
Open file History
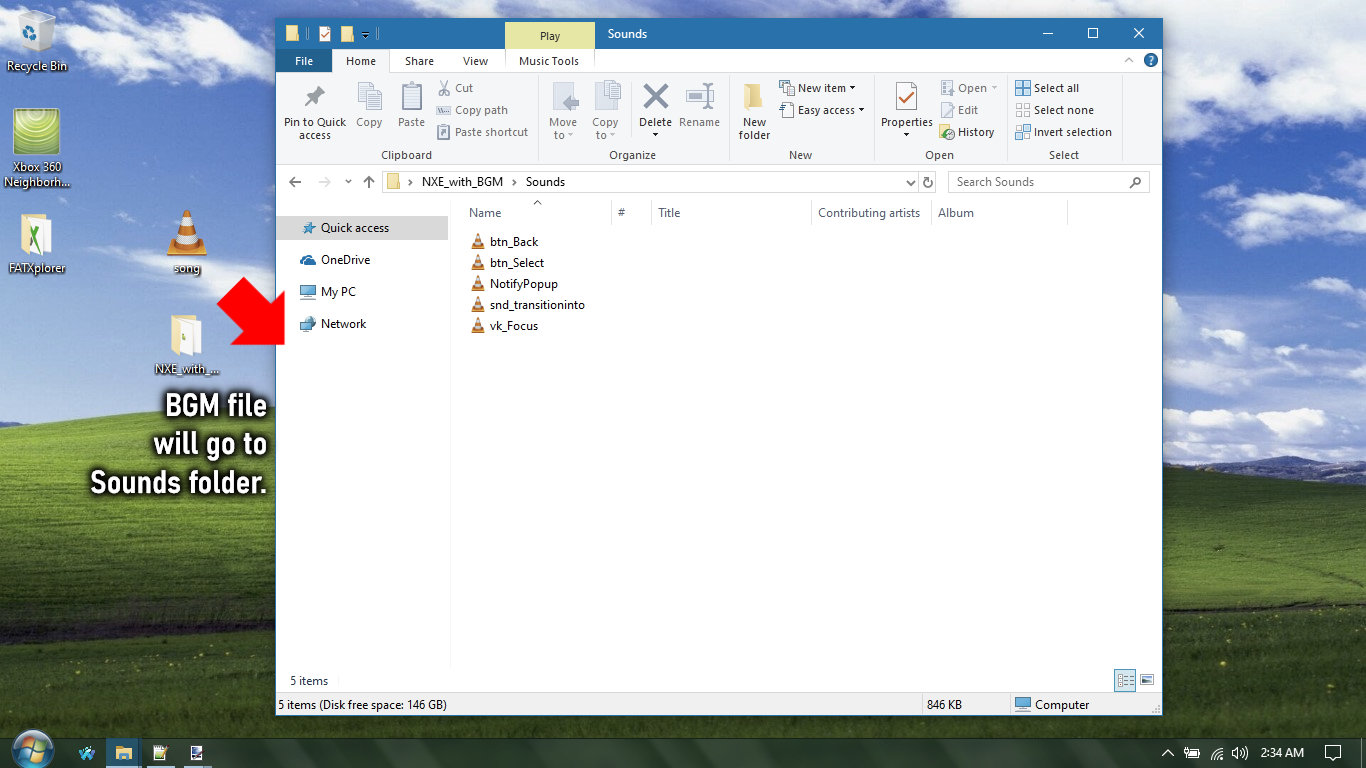pyautogui.click(x=967, y=132)
